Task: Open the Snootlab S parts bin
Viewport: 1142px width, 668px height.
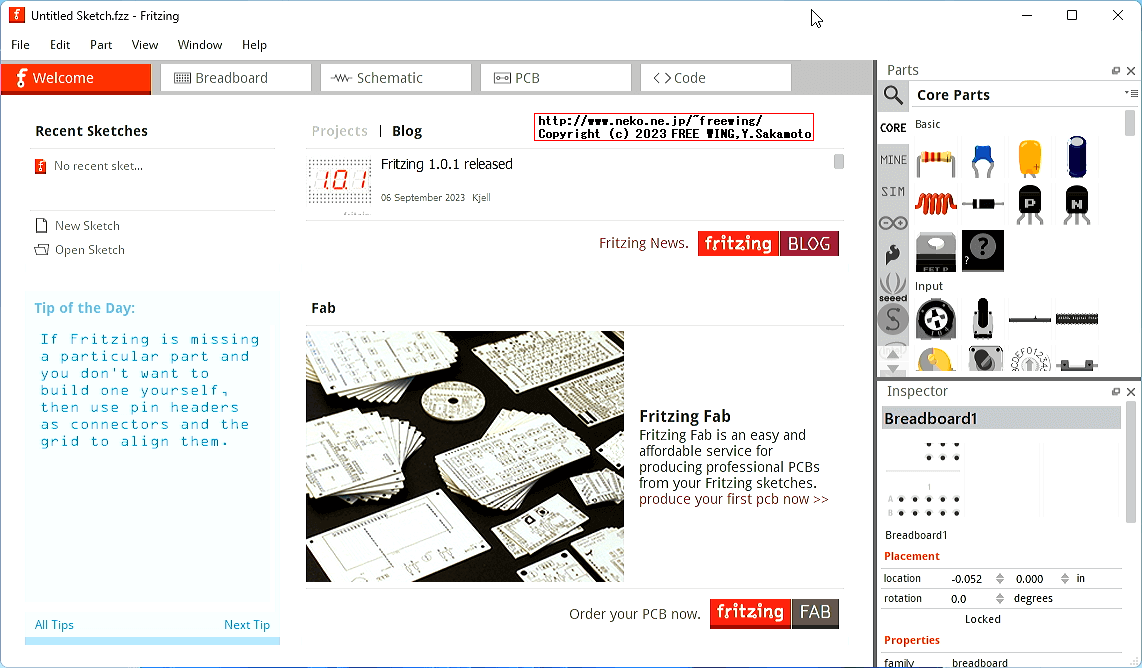Action: click(x=893, y=319)
